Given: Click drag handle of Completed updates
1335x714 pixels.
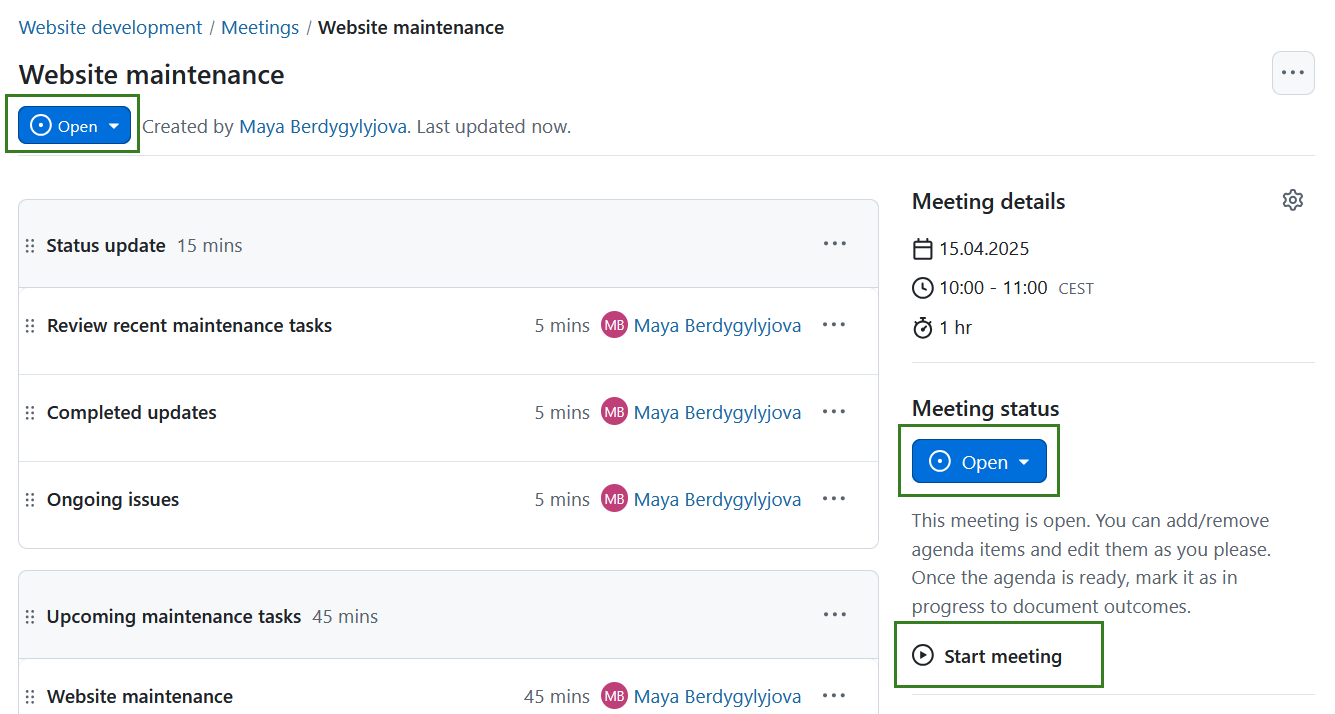Looking at the screenshot, I should coord(30,413).
